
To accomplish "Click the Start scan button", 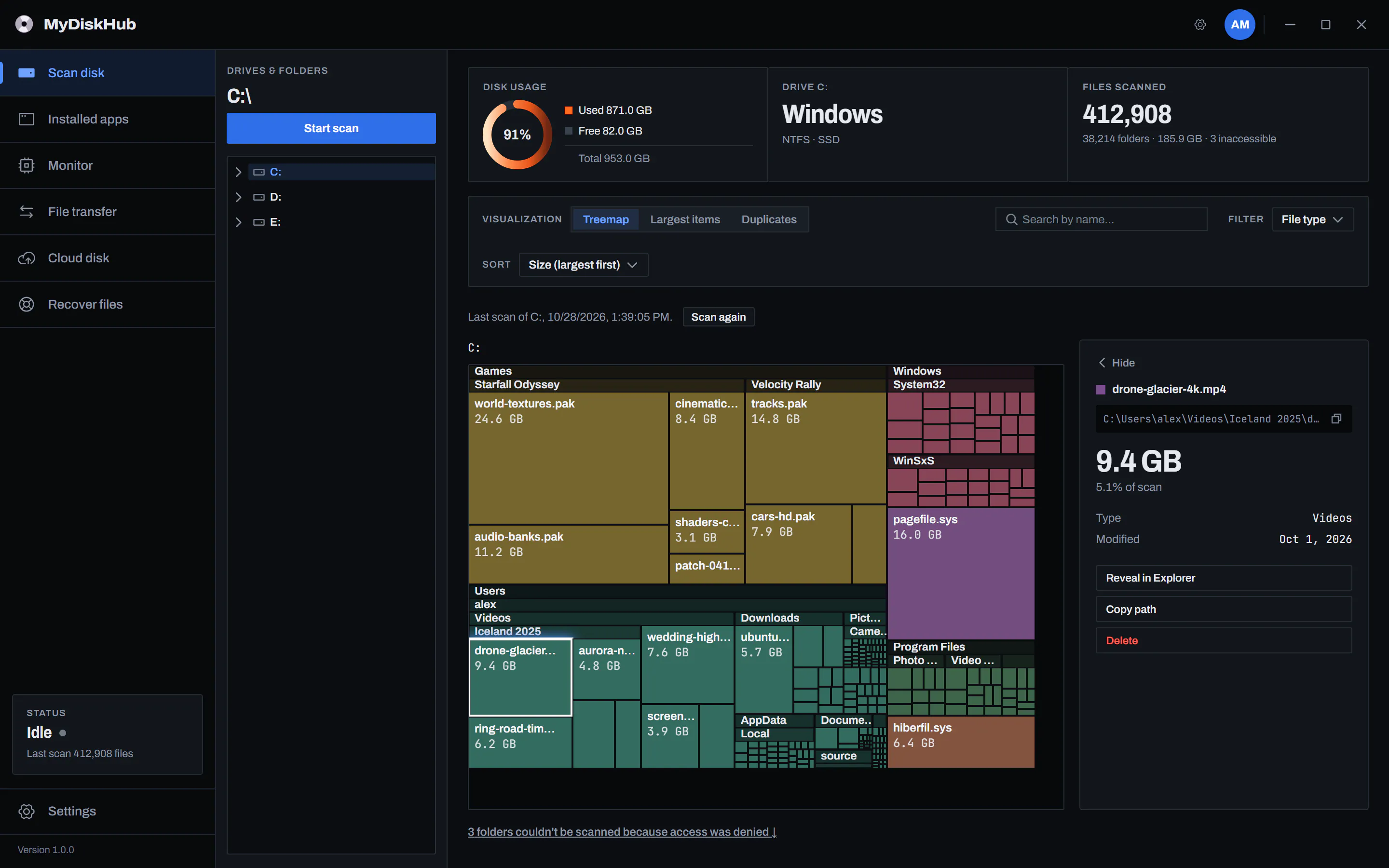I will (x=331, y=128).
